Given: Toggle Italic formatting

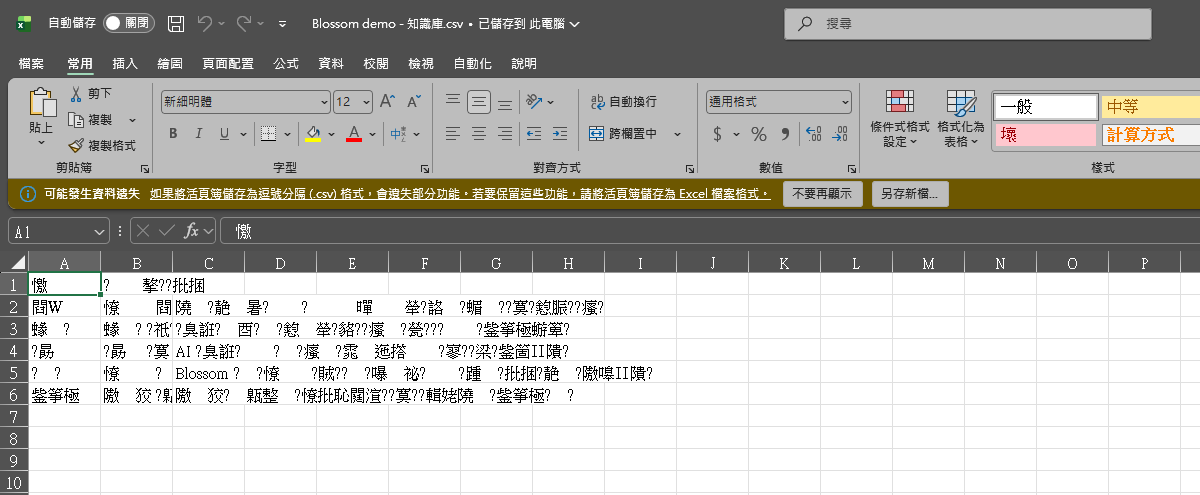Looking at the screenshot, I should [198, 134].
